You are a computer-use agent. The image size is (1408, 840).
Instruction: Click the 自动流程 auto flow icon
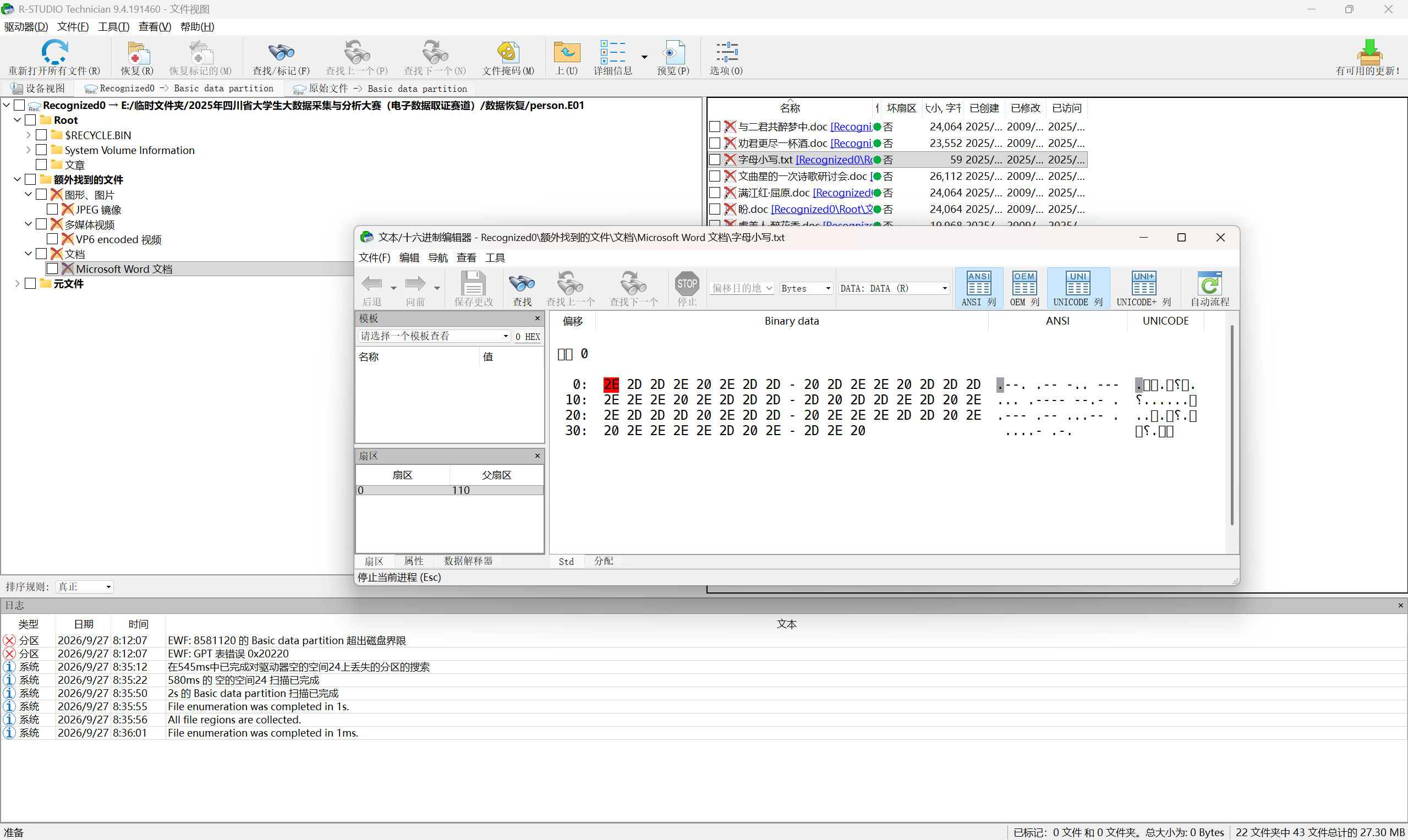click(1209, 282)
